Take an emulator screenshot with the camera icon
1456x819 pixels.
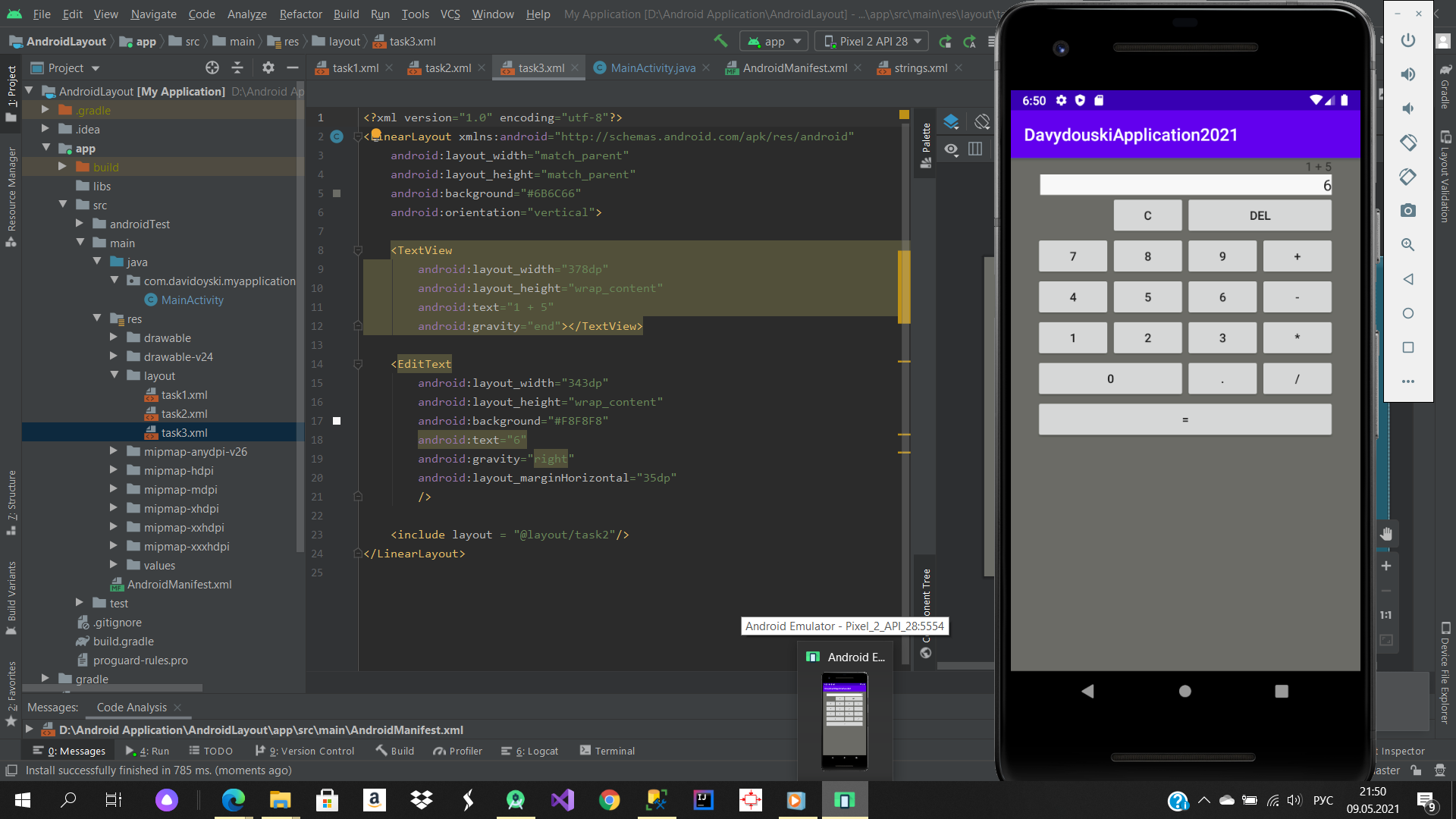click(x=1408, y=211)
